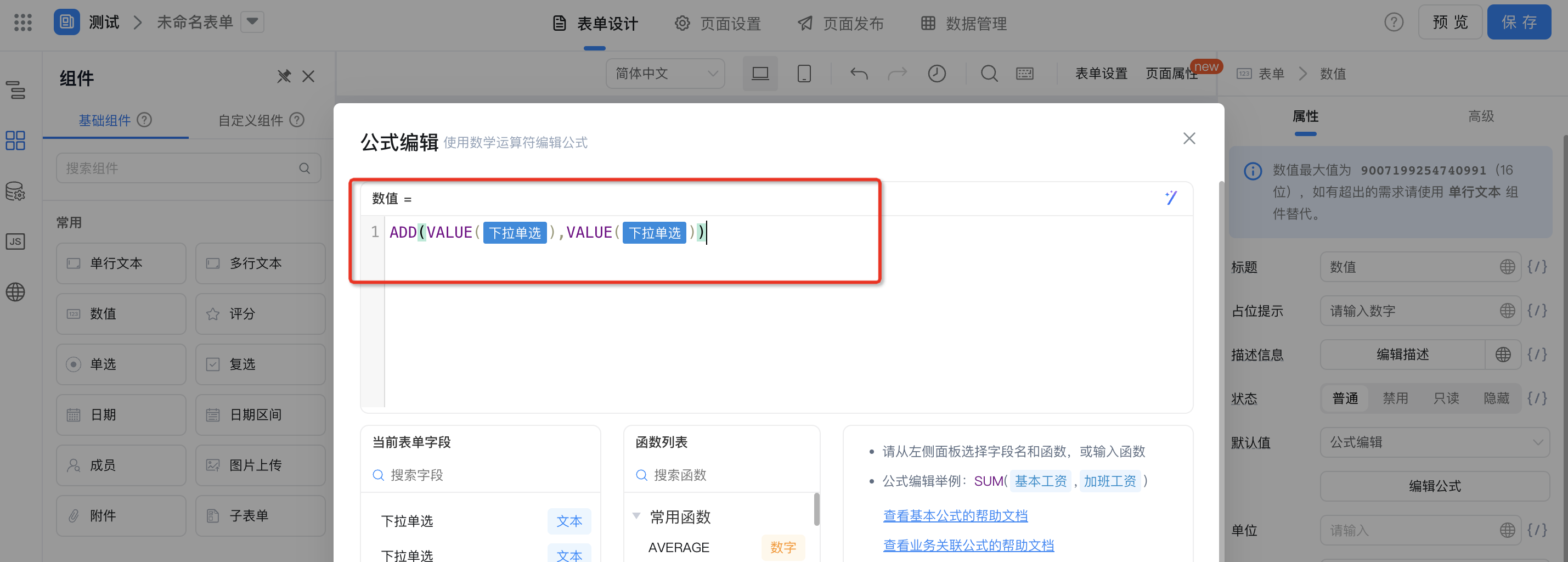Open the 属性 tab in right panel
Screen dimensions: 1568x562
1305,116
